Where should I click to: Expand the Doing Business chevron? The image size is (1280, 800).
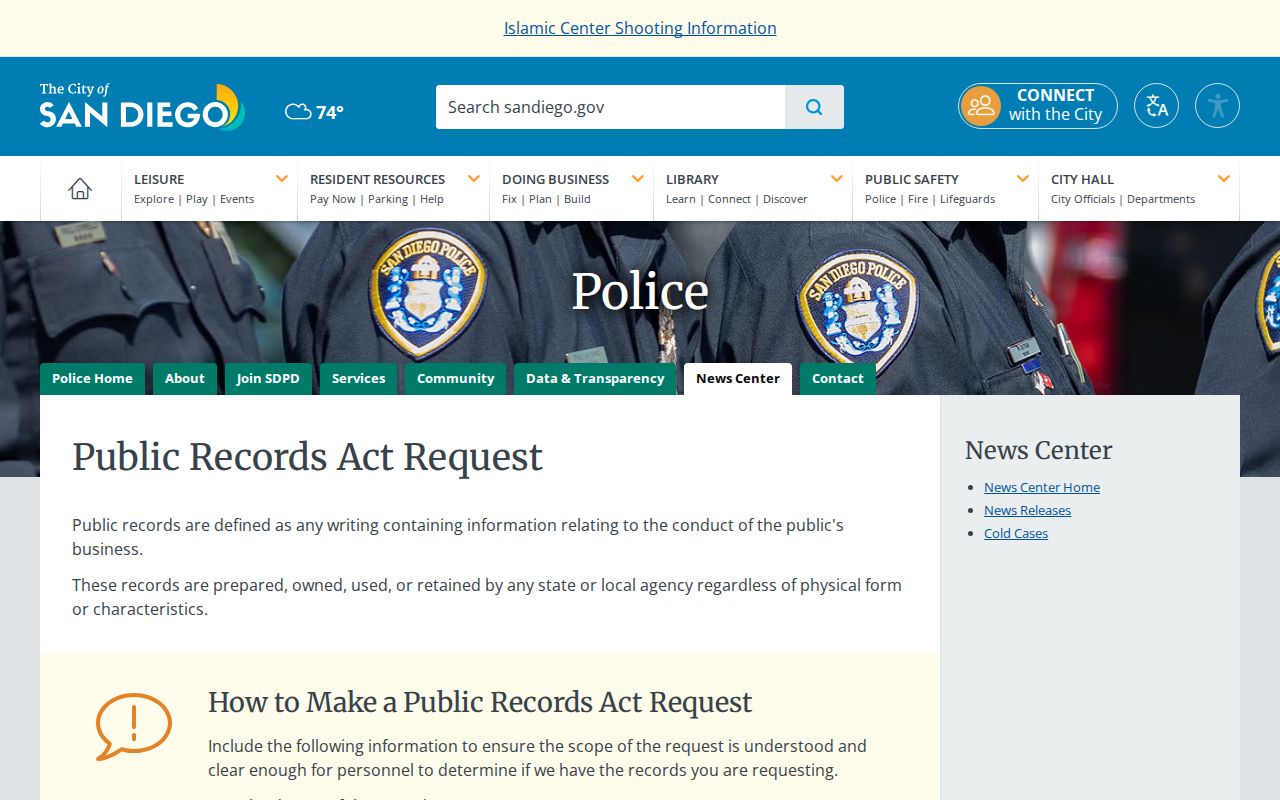[x=638, y=179]
